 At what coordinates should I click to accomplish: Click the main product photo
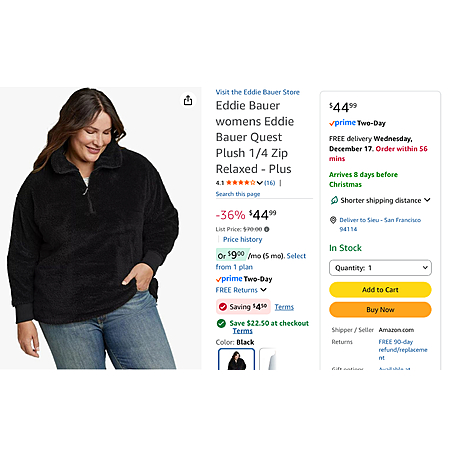[101, 228]
